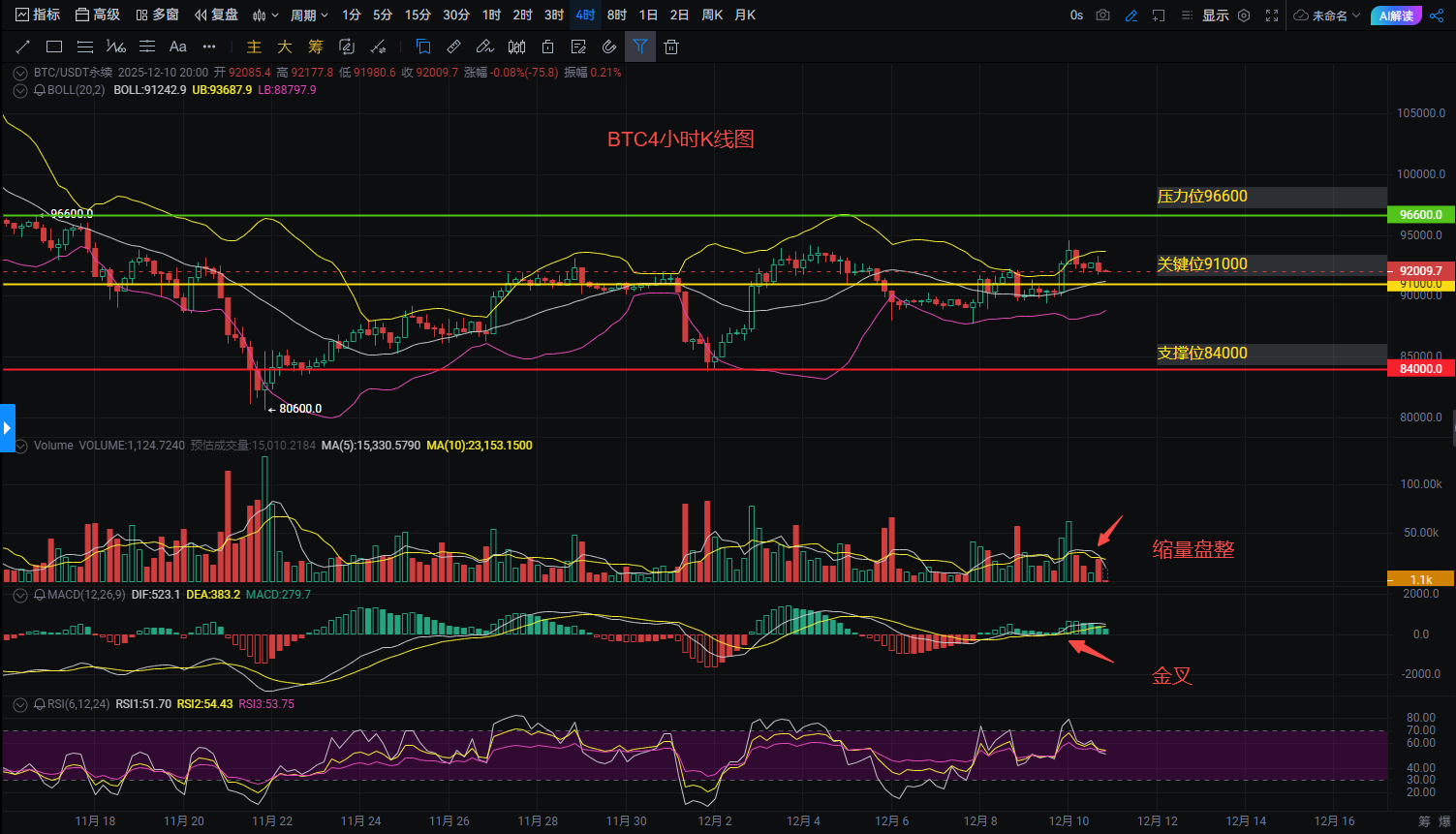Click the 大 large-order indicator button
The image size is (1456, 834).
[285, 46]
